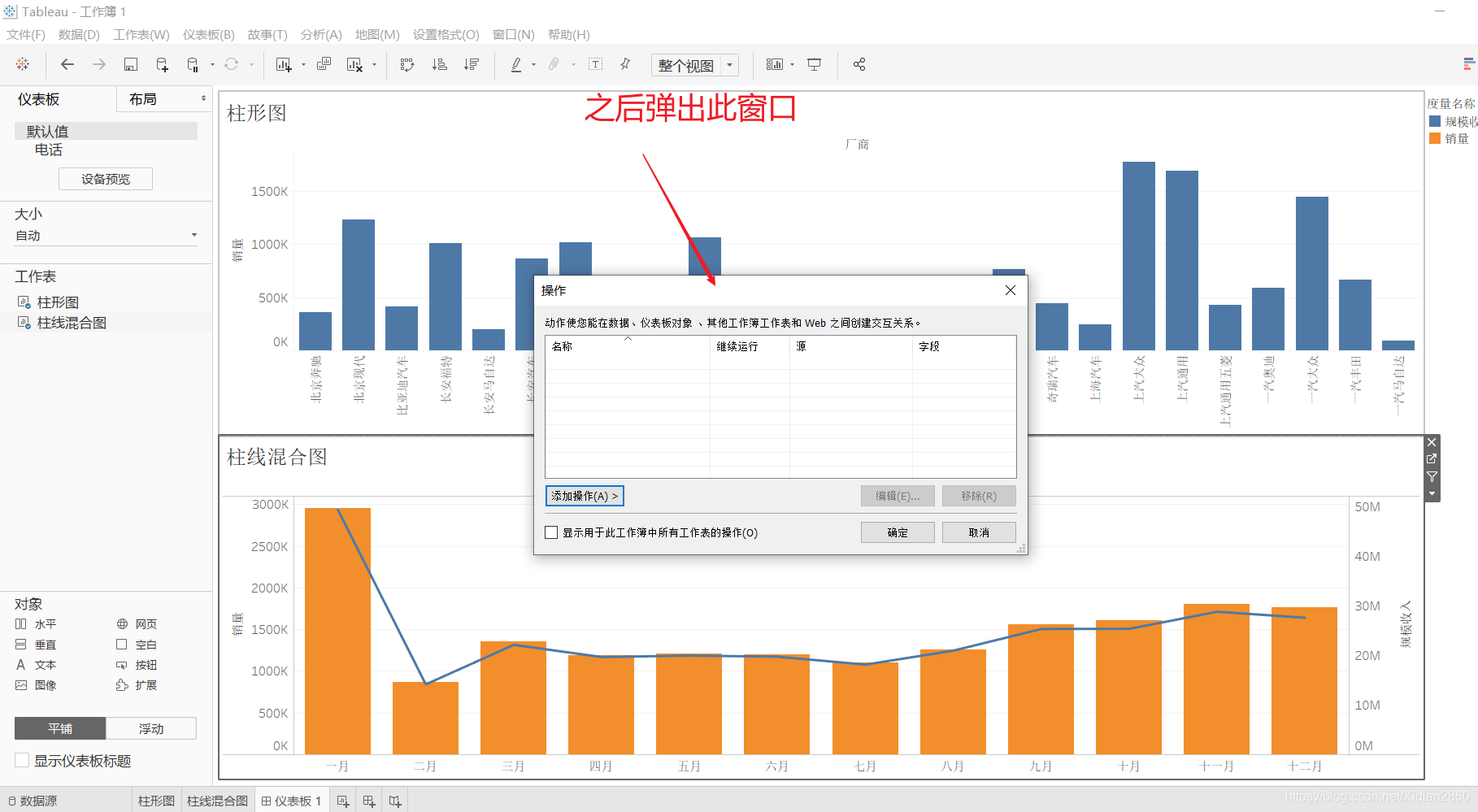Remove 柱线混合图 sheet from dashboard via X
Viewport: 1478px width, 812px height.
pyautogui.click(x=1432, y=442)
